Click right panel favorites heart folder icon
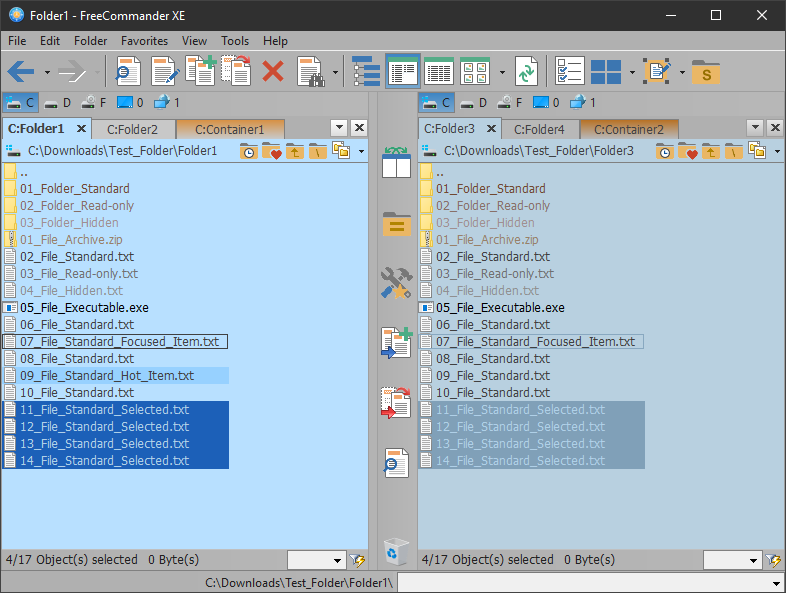 688,151
